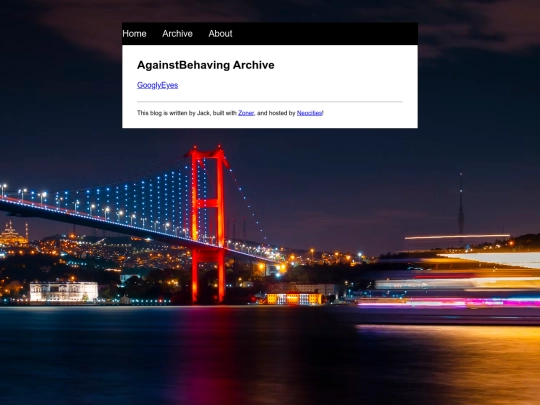
Task: Click the yellow-lit building near bridge base
Action: pyautogui.click(x=294, y=299)
